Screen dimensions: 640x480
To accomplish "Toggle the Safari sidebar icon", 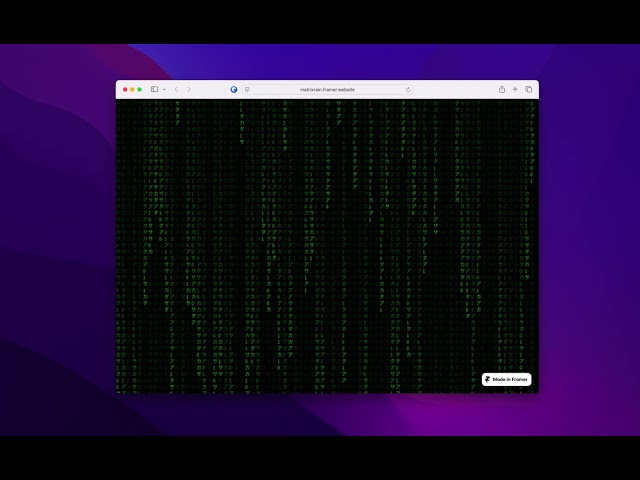I will pyautogui.click(x=154, y=89).
